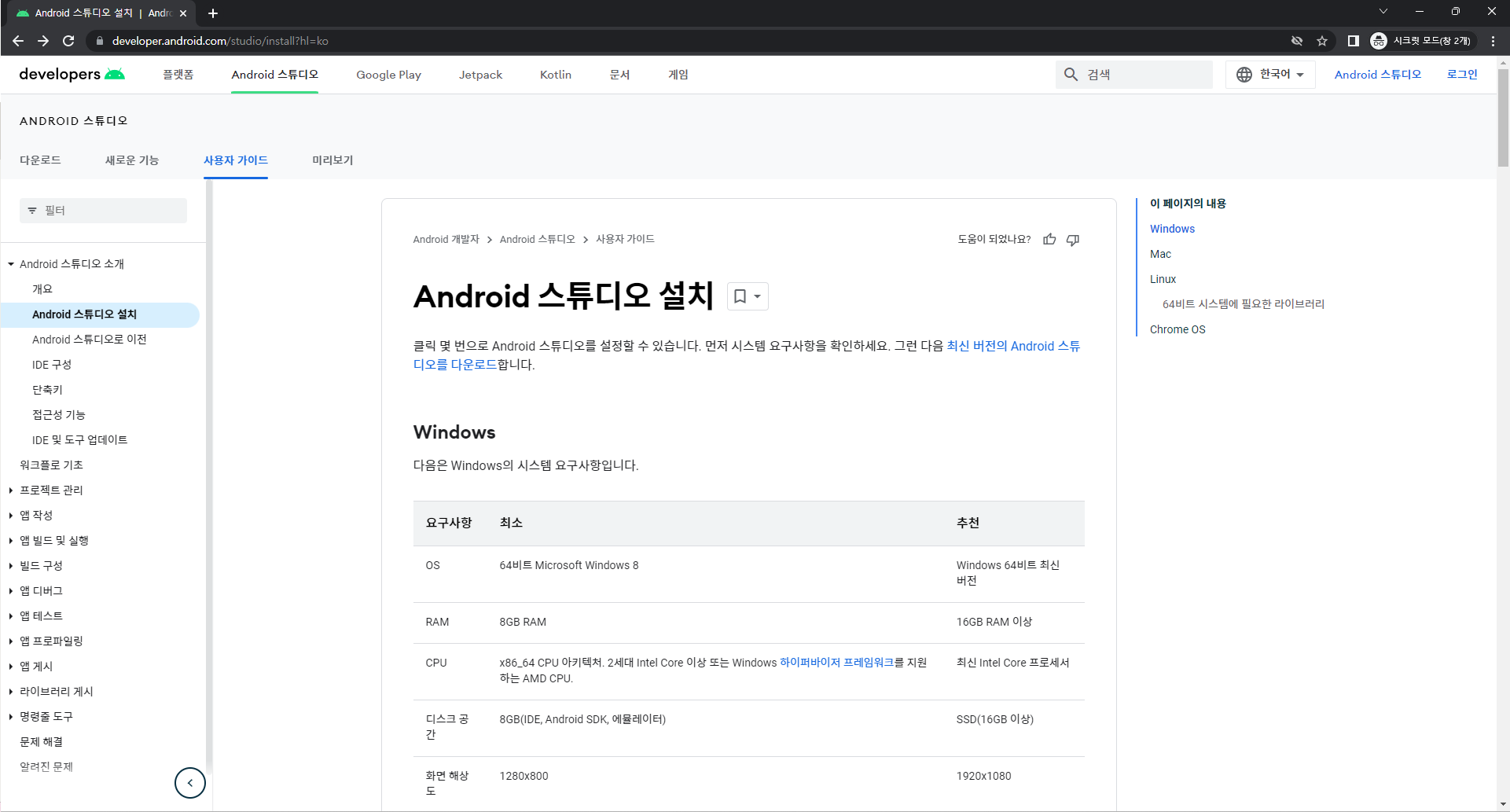
Task: Click the developers Android logo
Action: (72, 74)
